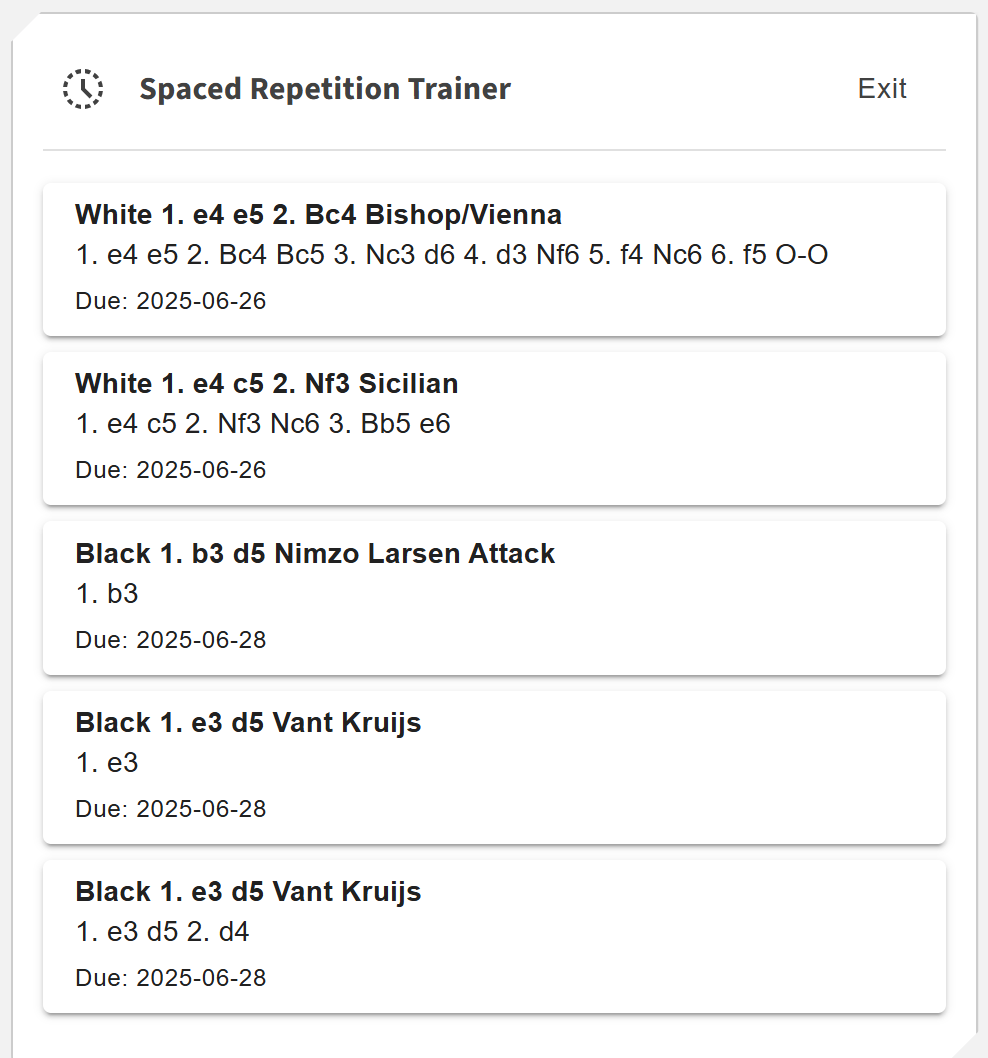Click the due date on the Bishop/Vienna card
The height and width of the screenshot is (1058, 988).
[171, 301]
